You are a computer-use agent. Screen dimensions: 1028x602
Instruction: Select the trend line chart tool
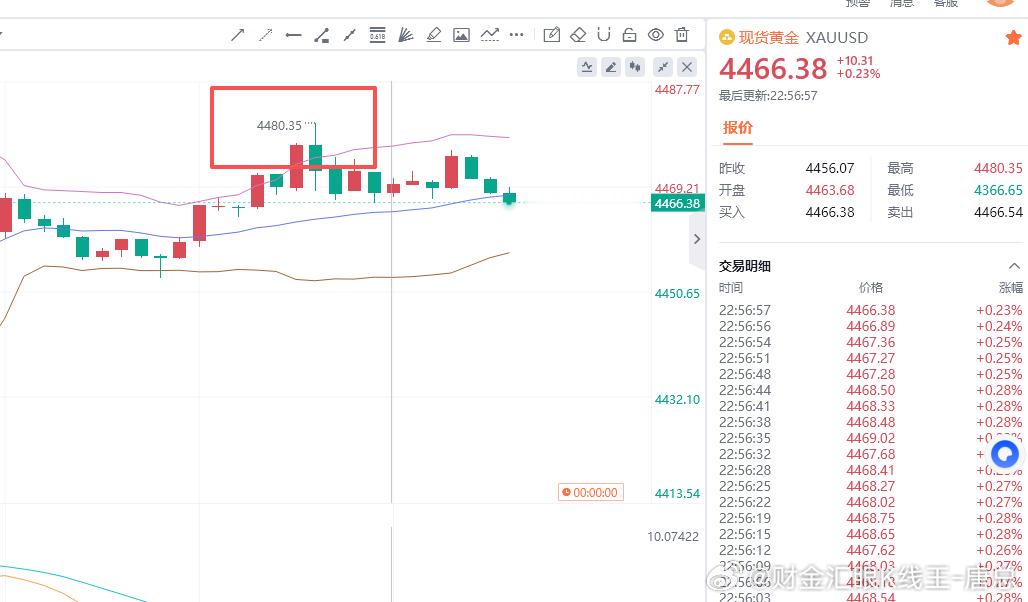(x=490, y=35)
